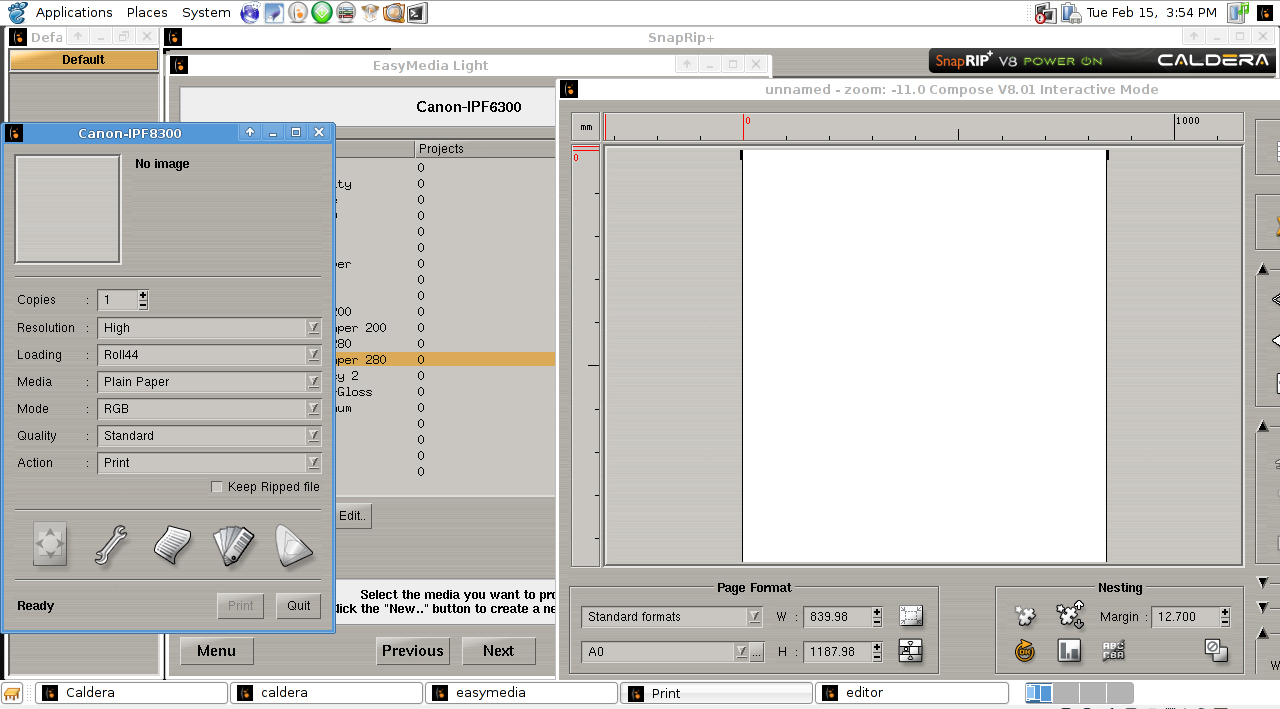Open the Action dropdown set to Print
Screen dimensions: 1280x709
coord(209,463)
